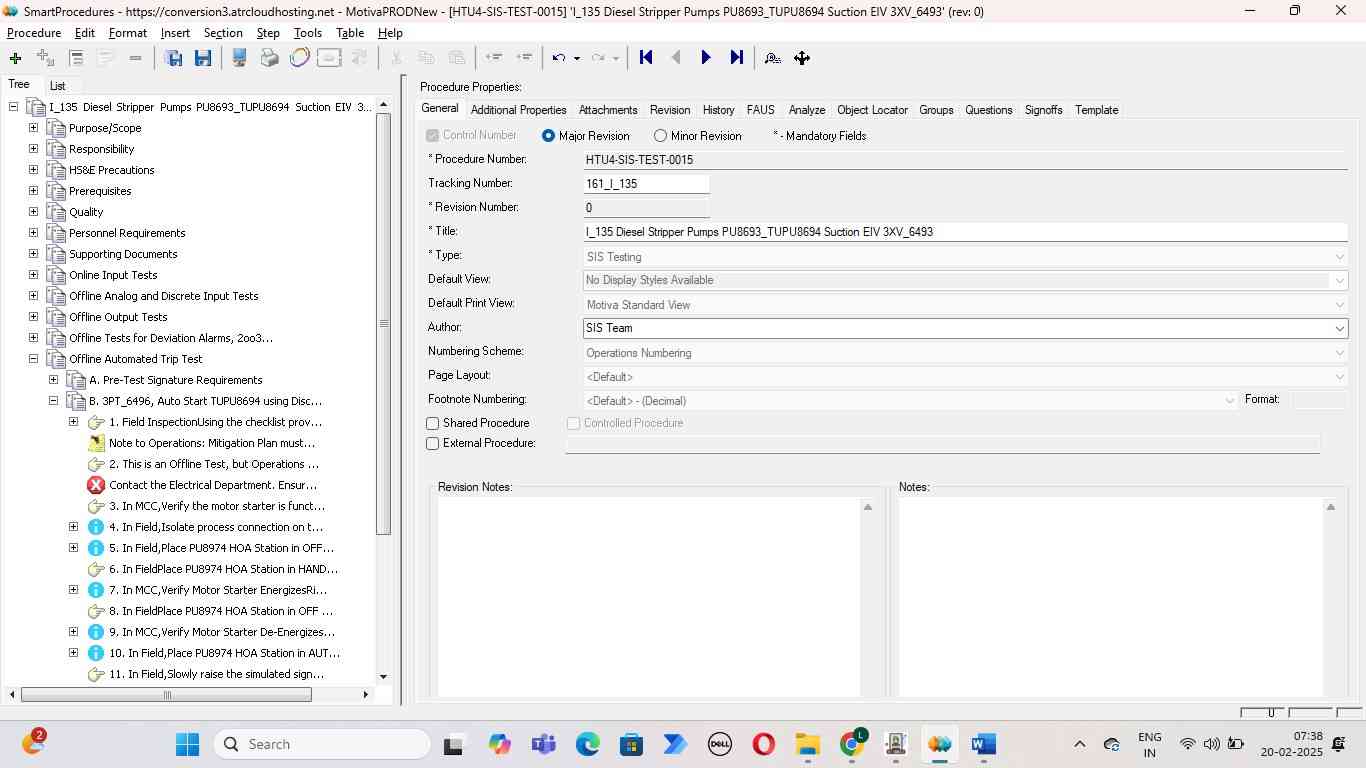Viewport: 1366px width, 768px height.
Task: Check the External Procedure checkbox
Action: 433,444
